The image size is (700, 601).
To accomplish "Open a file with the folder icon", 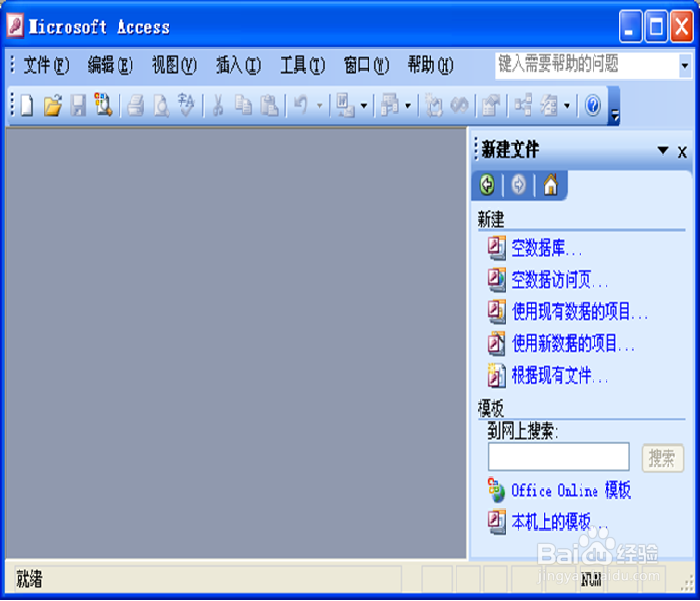I will tap(53, 106).
